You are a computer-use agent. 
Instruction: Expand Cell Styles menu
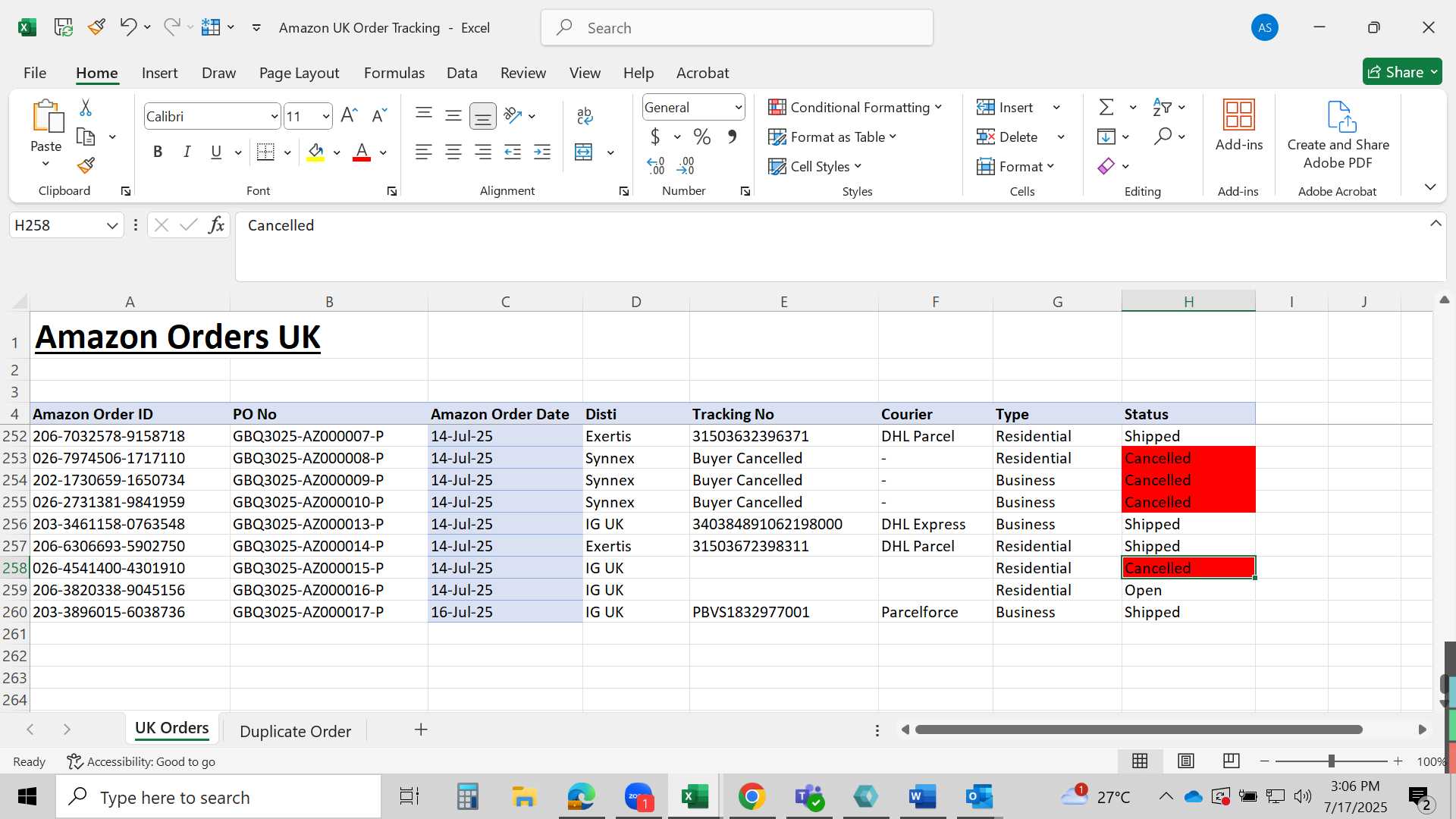[x=815, y=166]
